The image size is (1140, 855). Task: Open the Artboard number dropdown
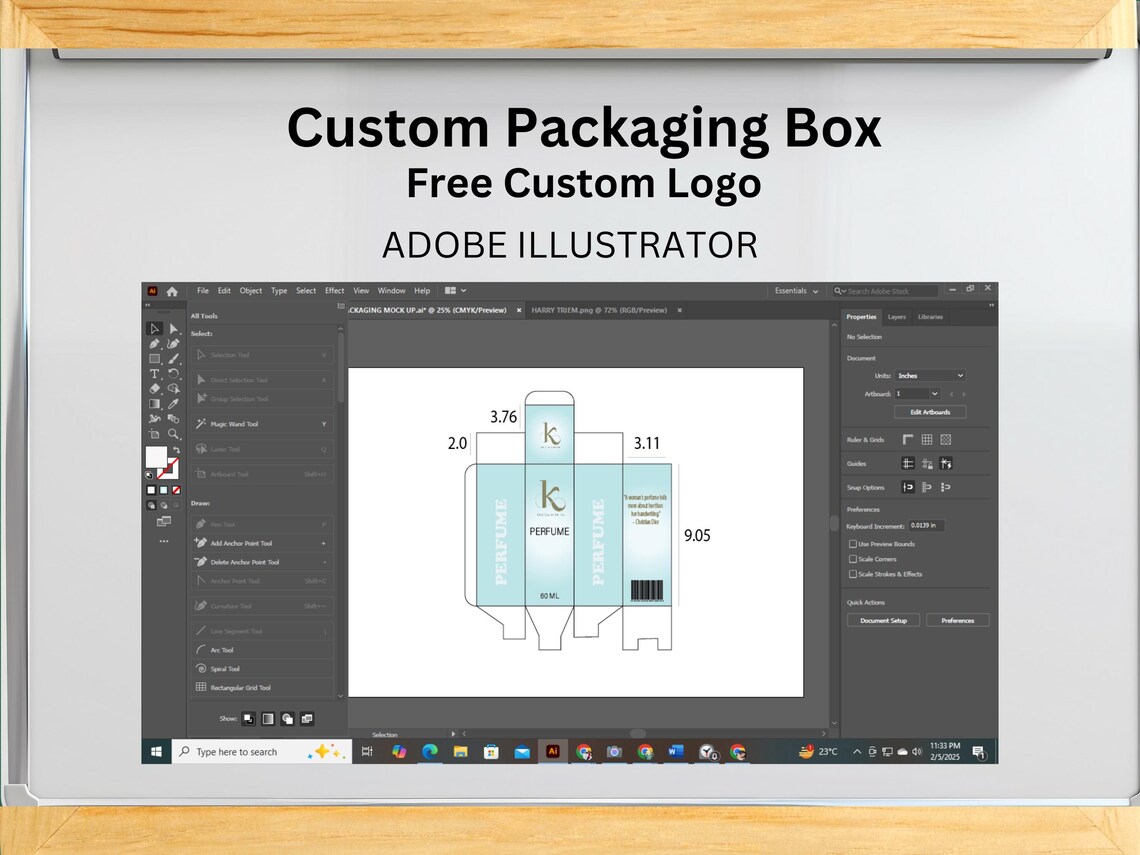(x=917, y=393)
